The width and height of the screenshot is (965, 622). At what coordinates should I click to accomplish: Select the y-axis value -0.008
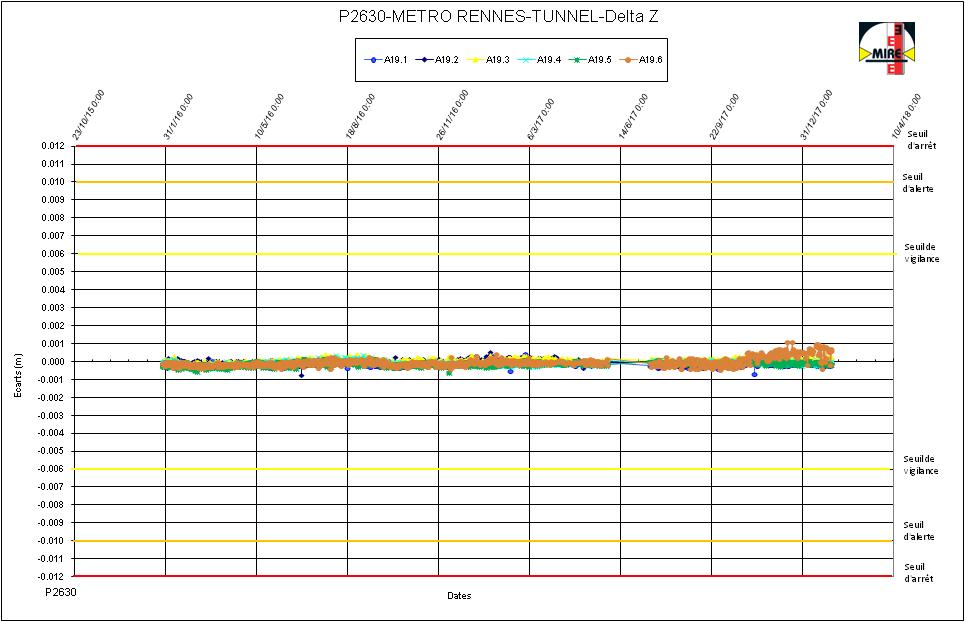51,504
